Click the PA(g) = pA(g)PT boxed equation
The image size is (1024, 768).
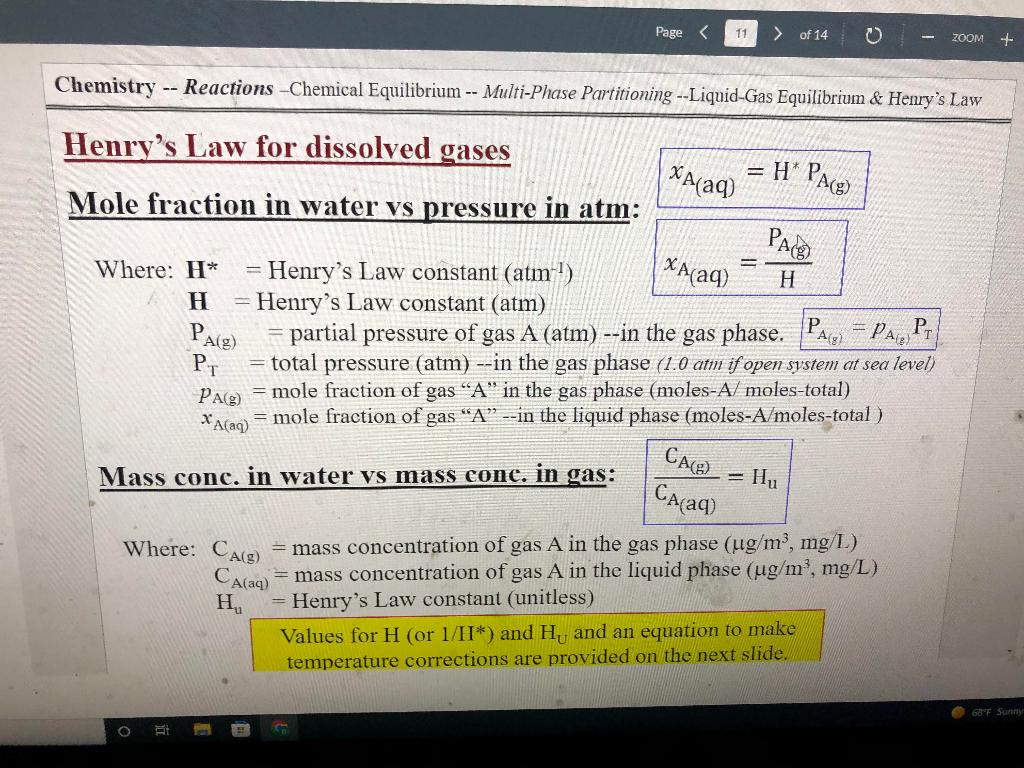click(x=869, y=329)
